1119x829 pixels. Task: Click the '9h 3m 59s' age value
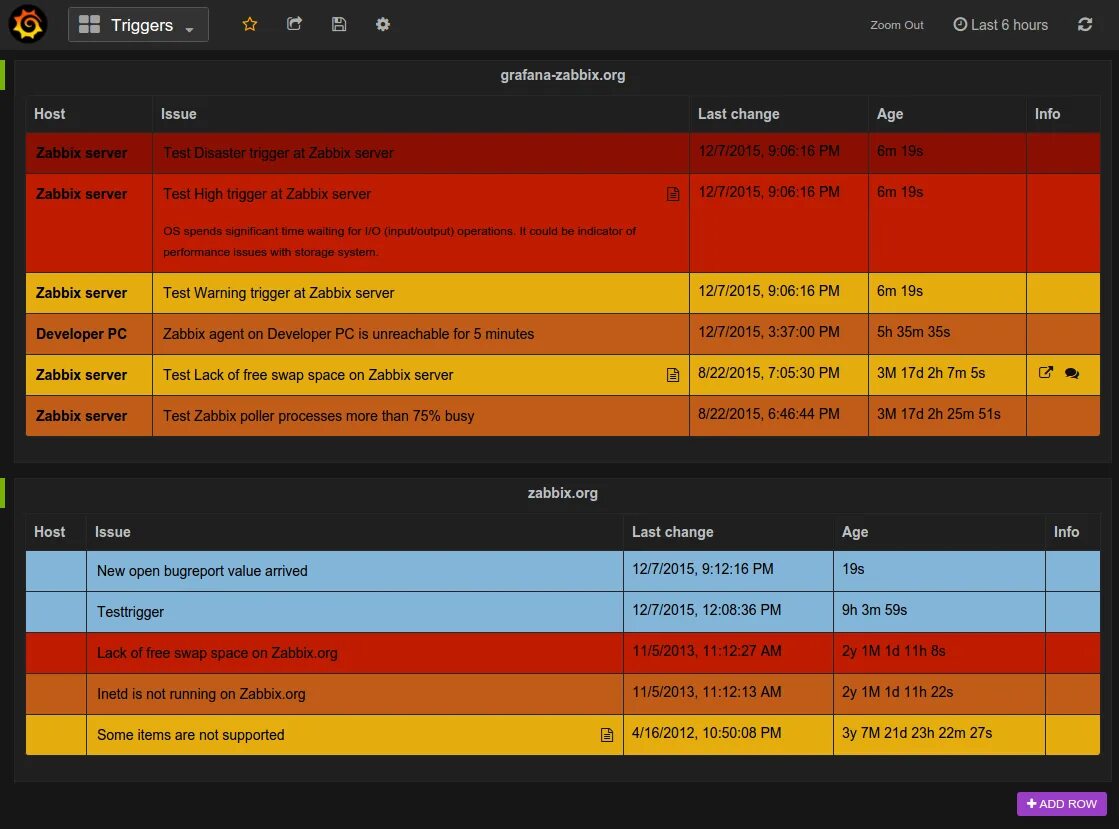click(x=874, y=610)
